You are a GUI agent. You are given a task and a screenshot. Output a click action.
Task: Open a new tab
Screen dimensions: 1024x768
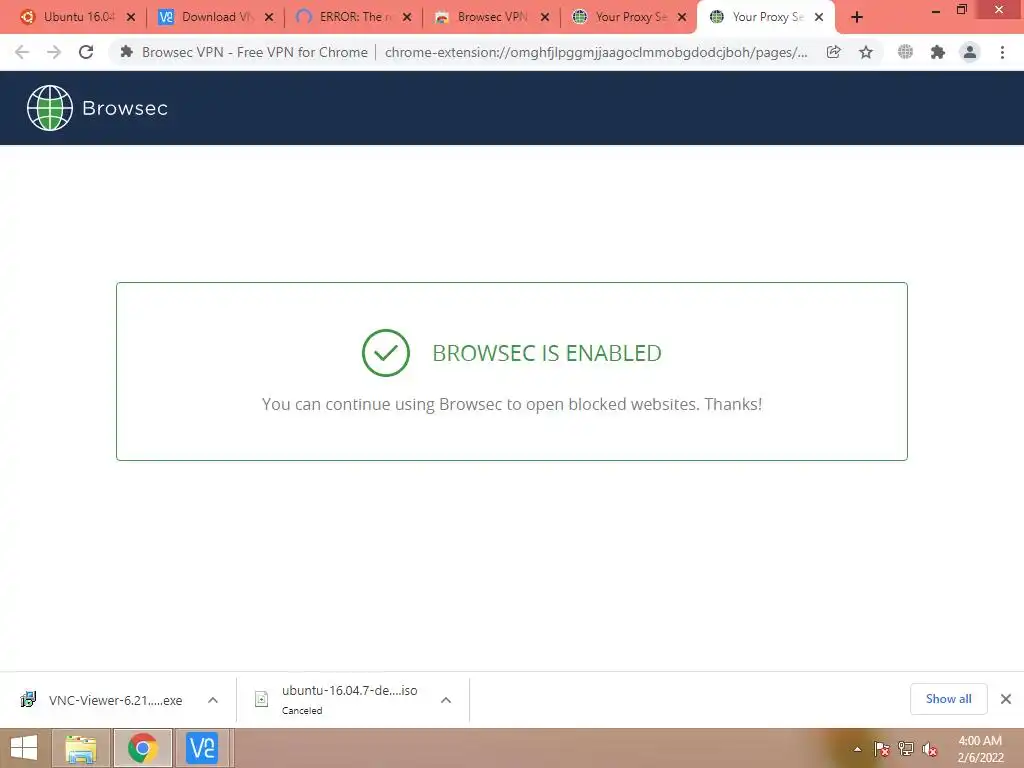click(857, 17)
